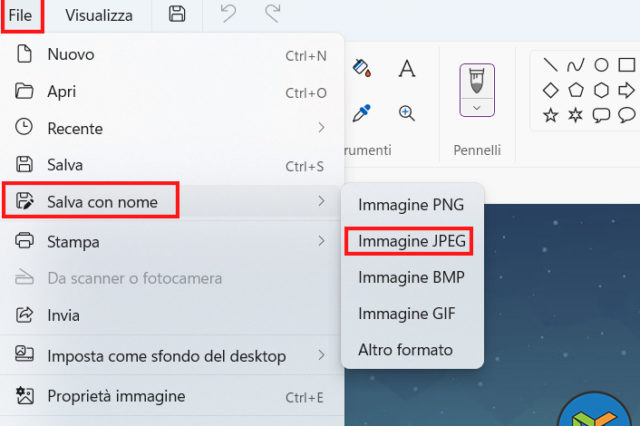Open the Visualizza menu
The width and height of the screenshot is (640, 426).
98,15
